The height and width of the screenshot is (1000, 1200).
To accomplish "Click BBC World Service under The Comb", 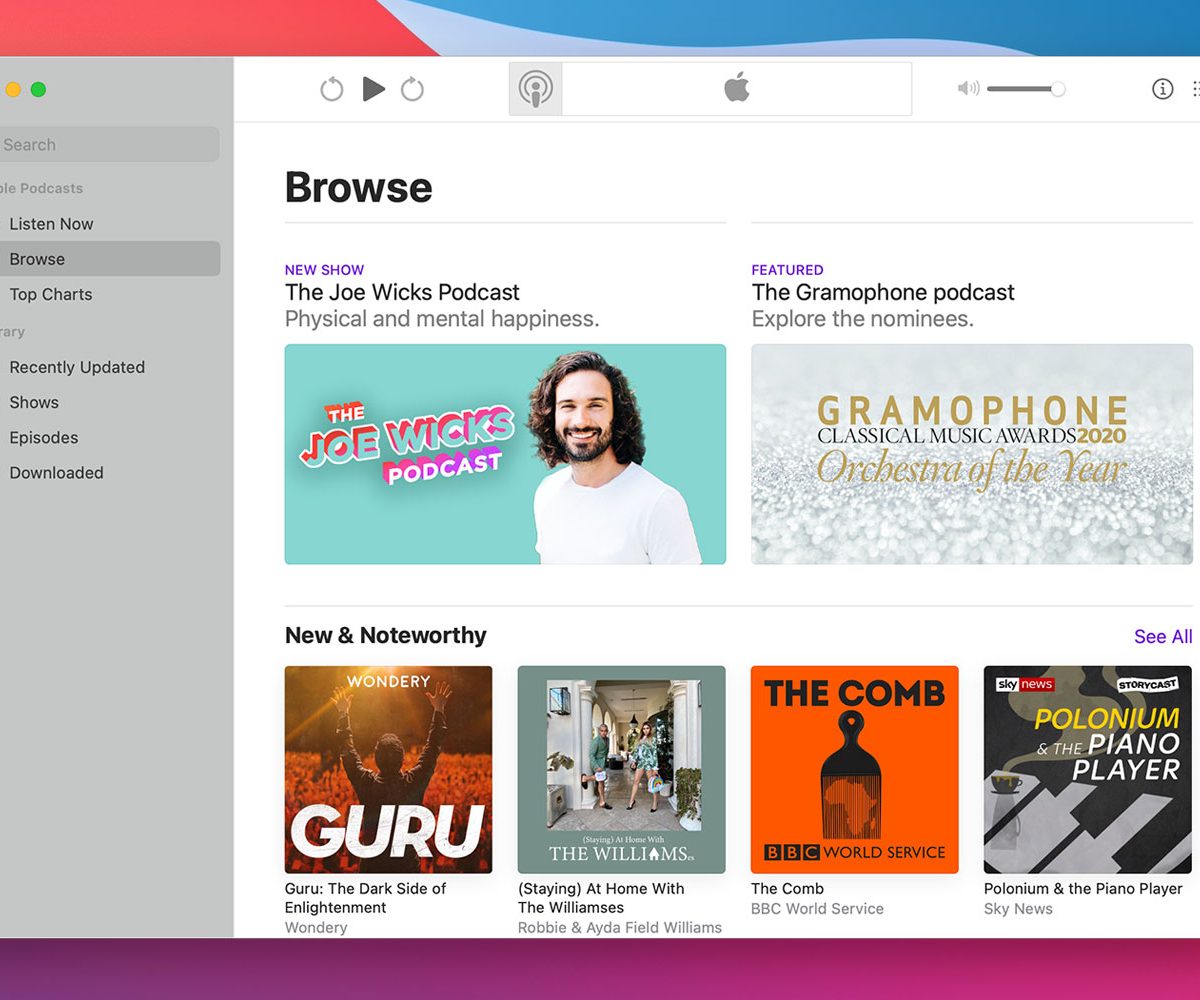I will pos(817,908).
